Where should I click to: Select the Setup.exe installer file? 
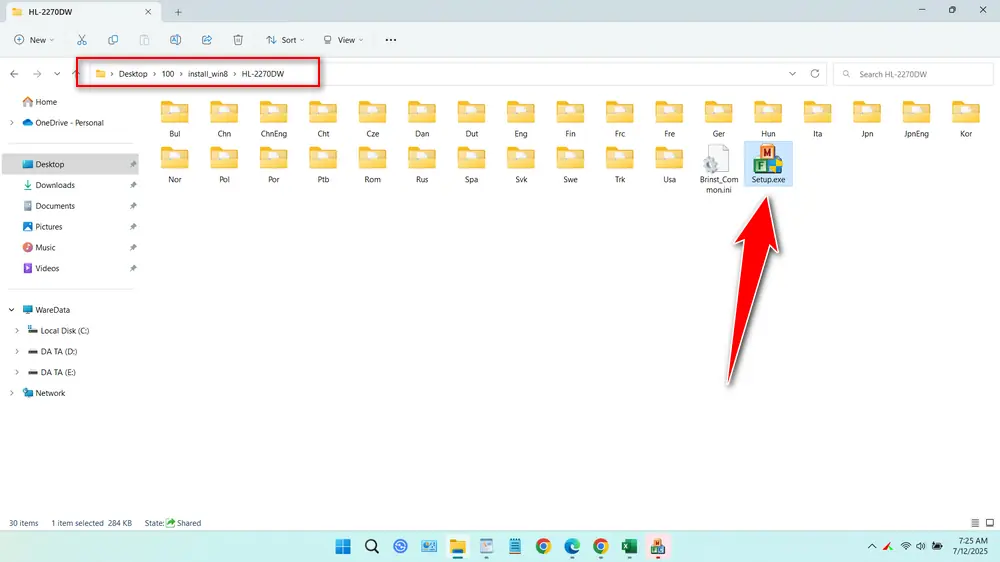[x=768, y=164]
